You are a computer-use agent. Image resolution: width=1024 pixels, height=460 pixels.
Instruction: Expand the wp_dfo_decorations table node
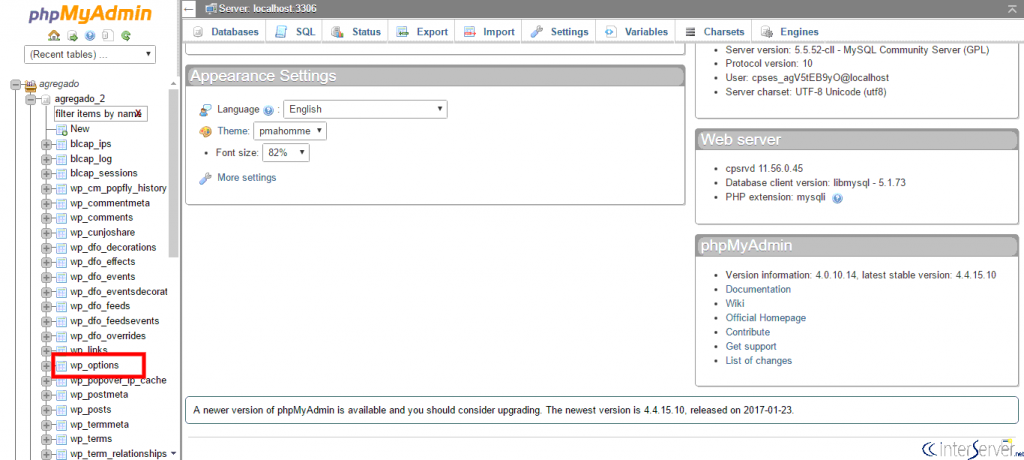[x=46, y=248]
